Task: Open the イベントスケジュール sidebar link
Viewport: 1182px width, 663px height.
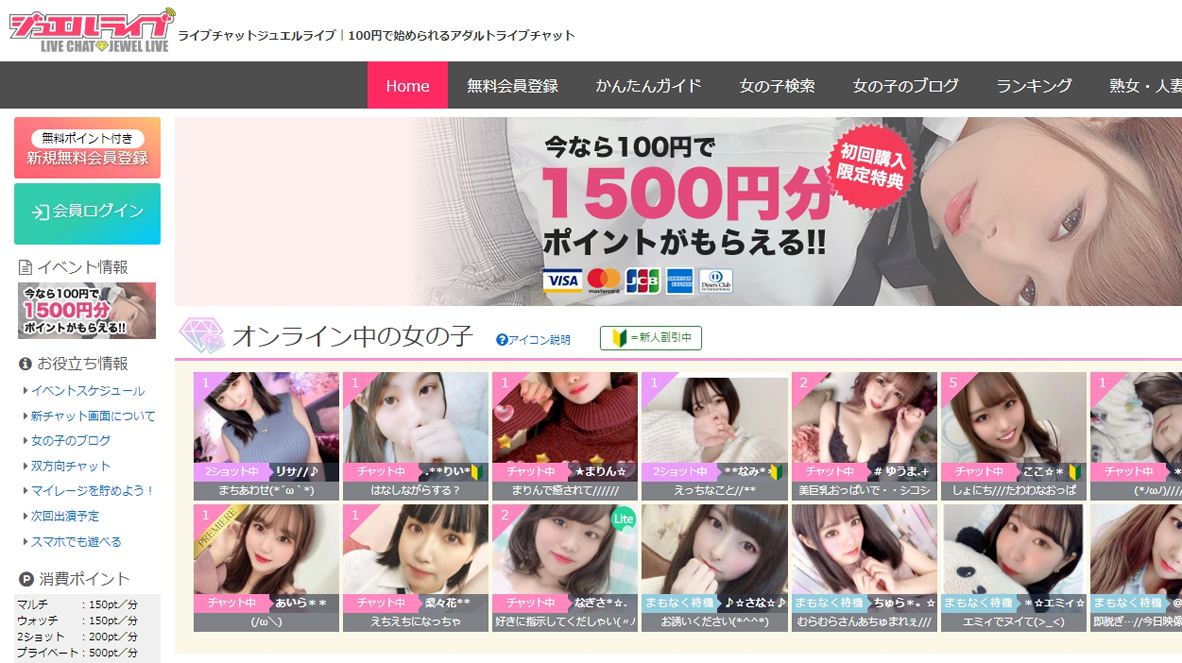Action: click(88, 391)
